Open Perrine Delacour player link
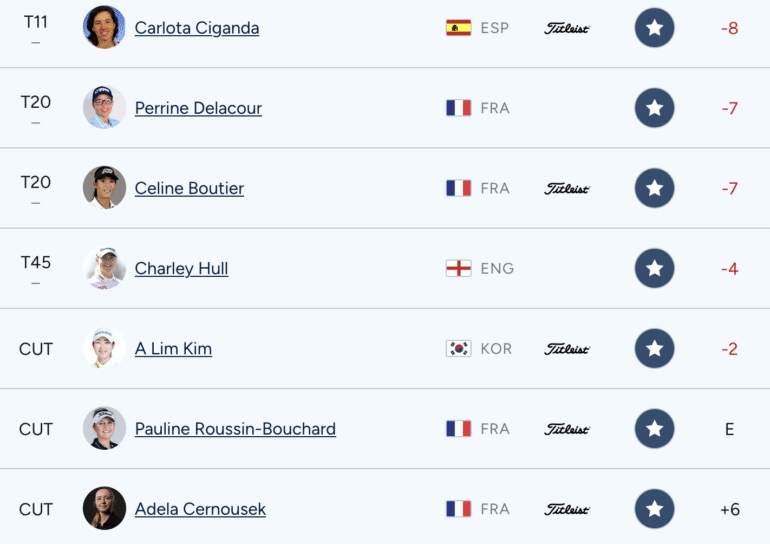 coord(198,108)
